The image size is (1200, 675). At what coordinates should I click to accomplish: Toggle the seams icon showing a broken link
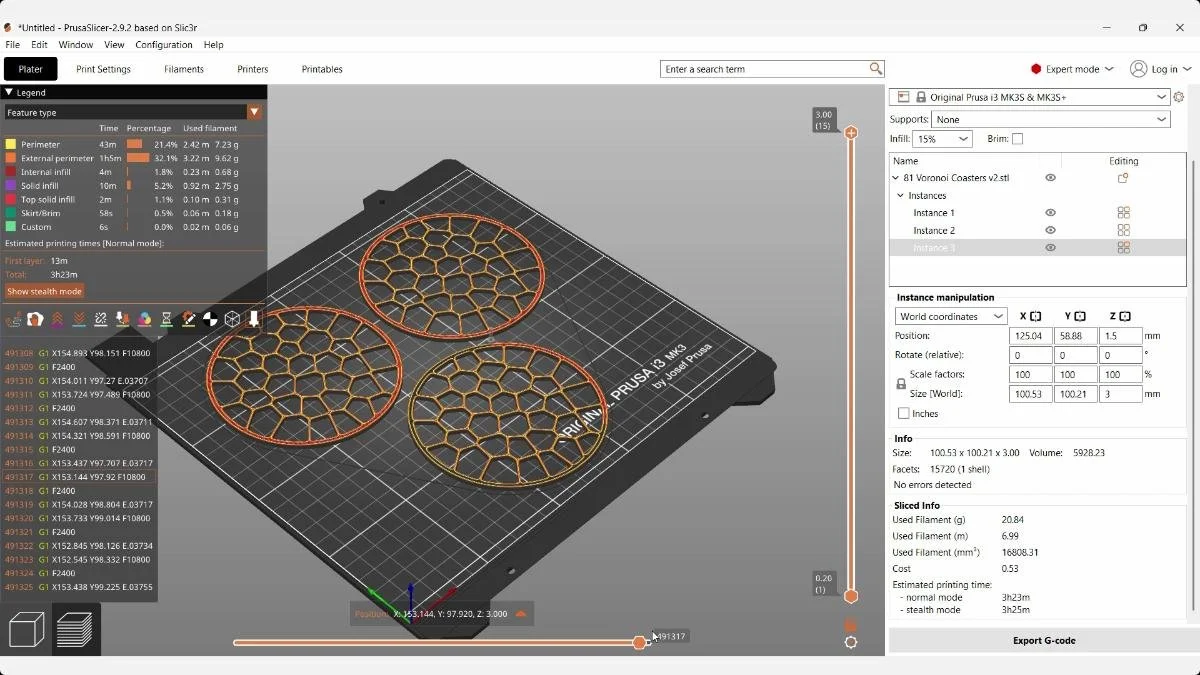point(101,319)
